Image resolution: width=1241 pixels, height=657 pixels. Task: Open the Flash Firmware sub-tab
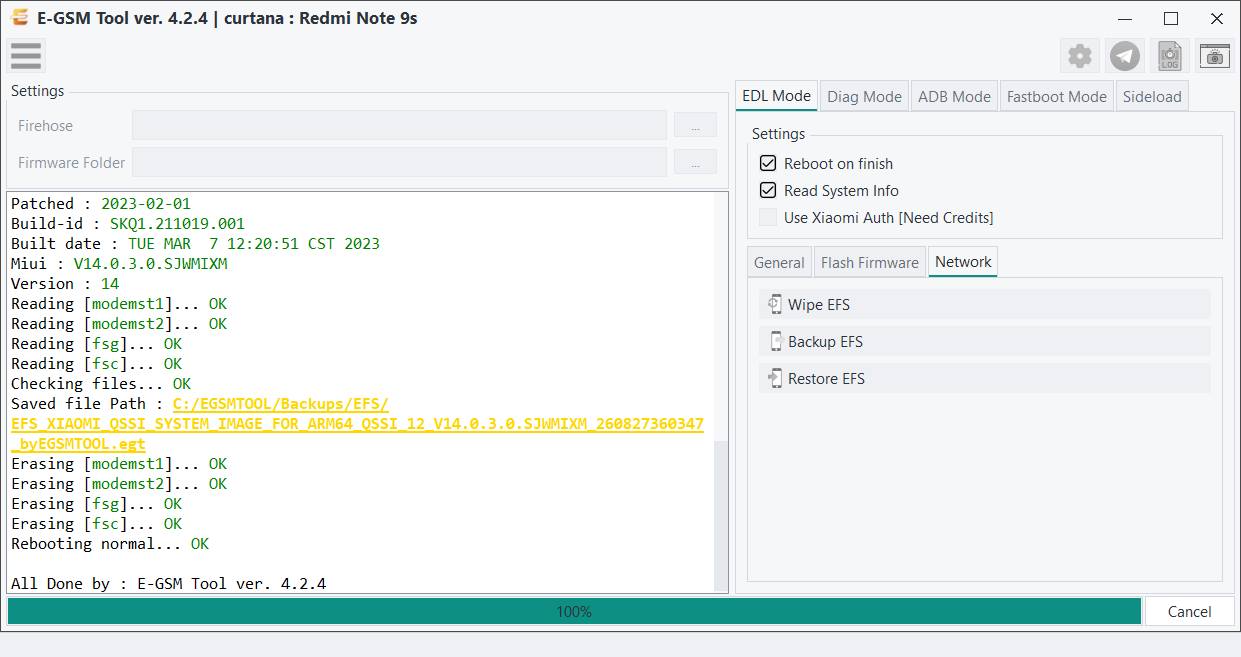pos(870,262)
